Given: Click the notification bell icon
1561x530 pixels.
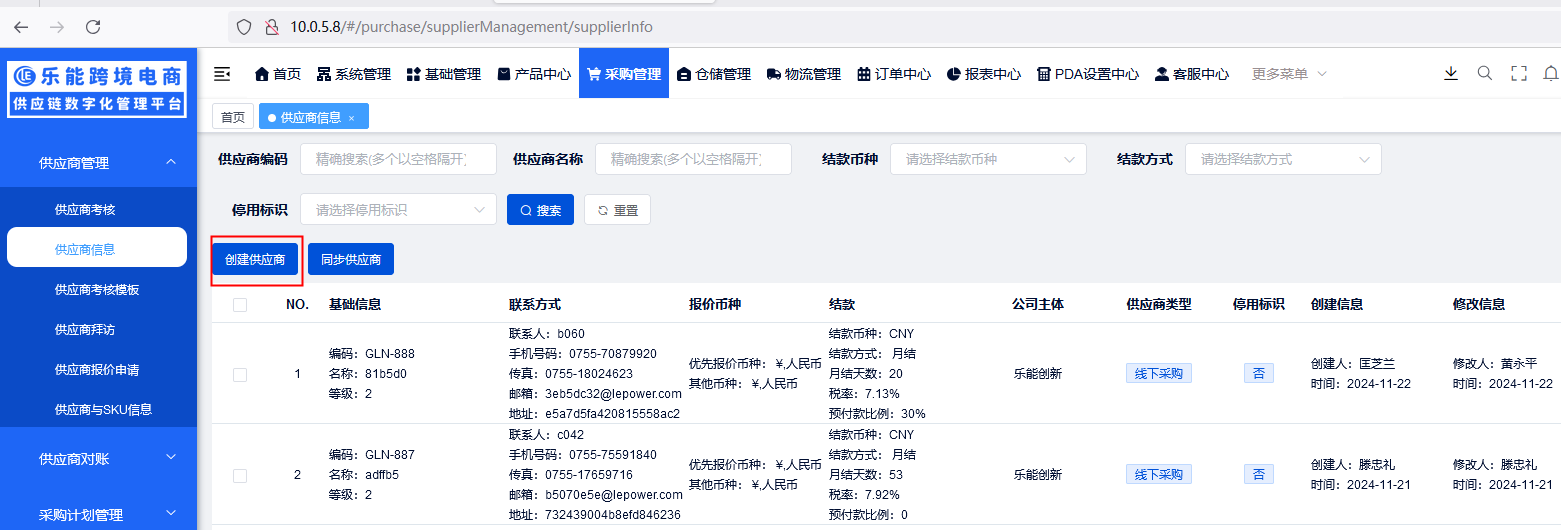Looking at the screenshot, I should [1551, 74].
